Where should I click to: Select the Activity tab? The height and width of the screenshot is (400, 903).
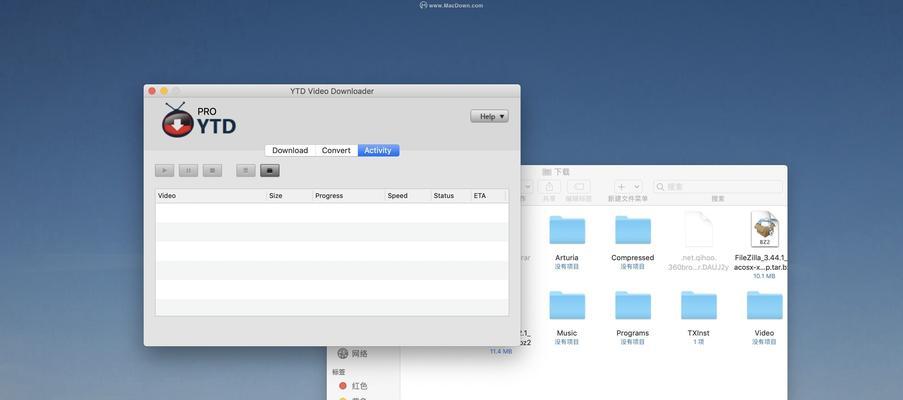pos(378,150)
